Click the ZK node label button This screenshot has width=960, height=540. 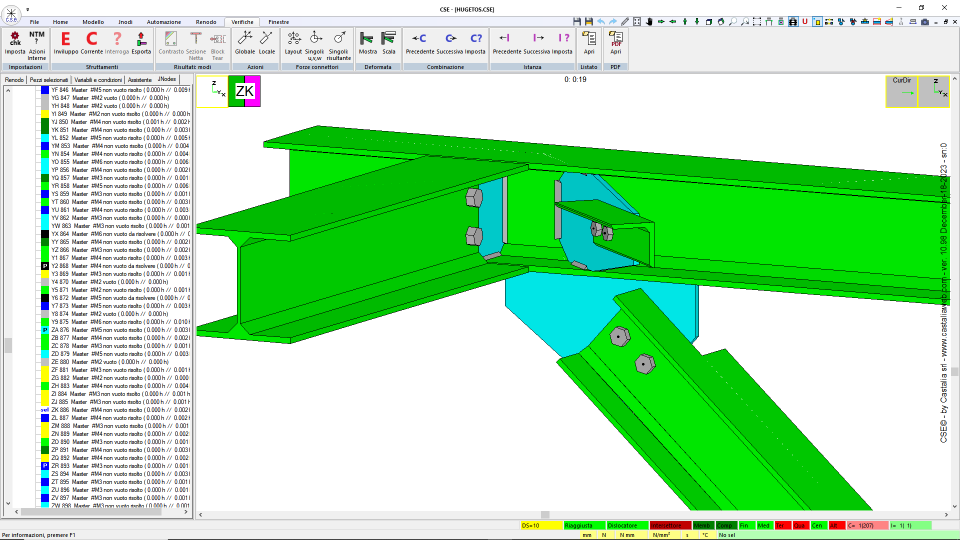(244, 91)
